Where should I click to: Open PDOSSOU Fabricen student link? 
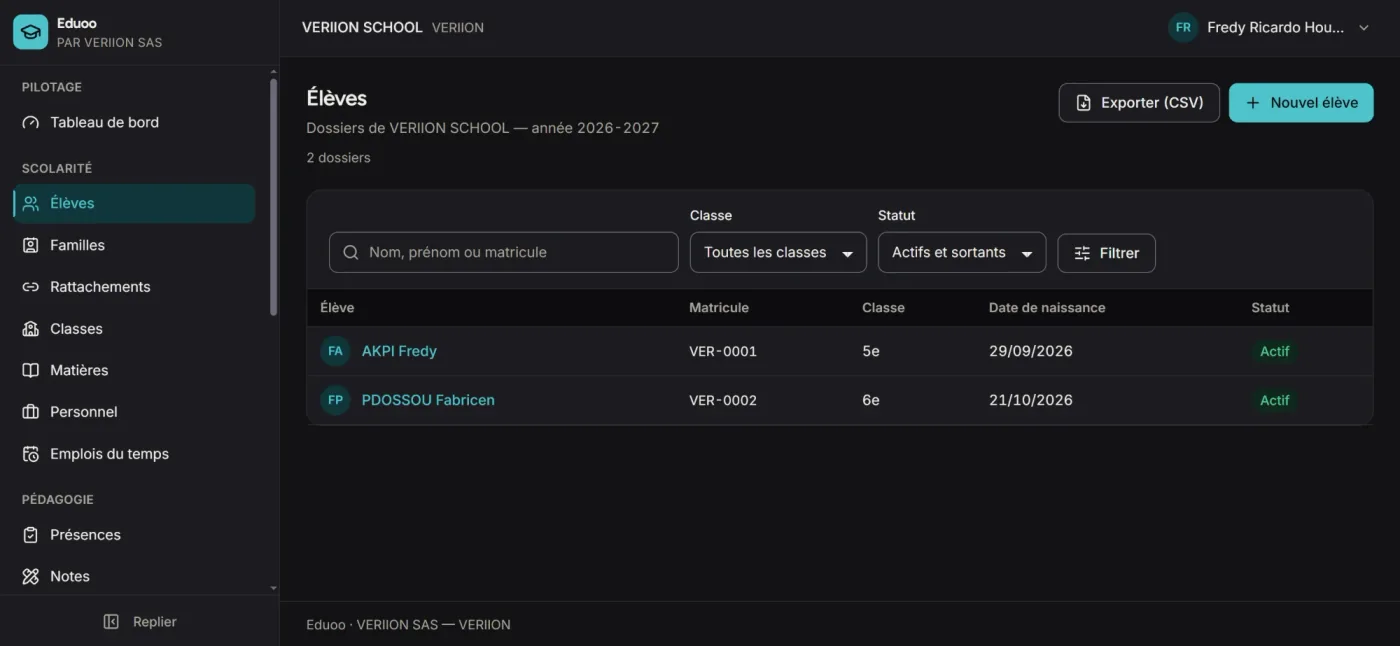428,400
